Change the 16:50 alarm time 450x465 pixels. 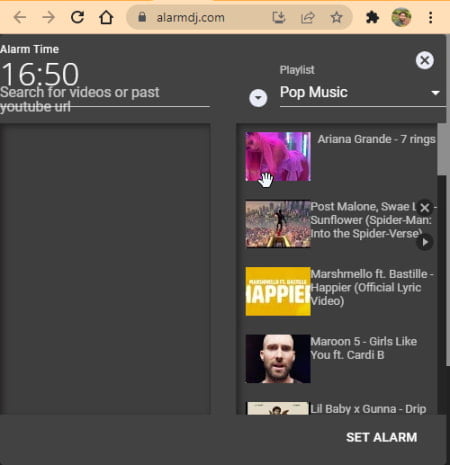40,74
